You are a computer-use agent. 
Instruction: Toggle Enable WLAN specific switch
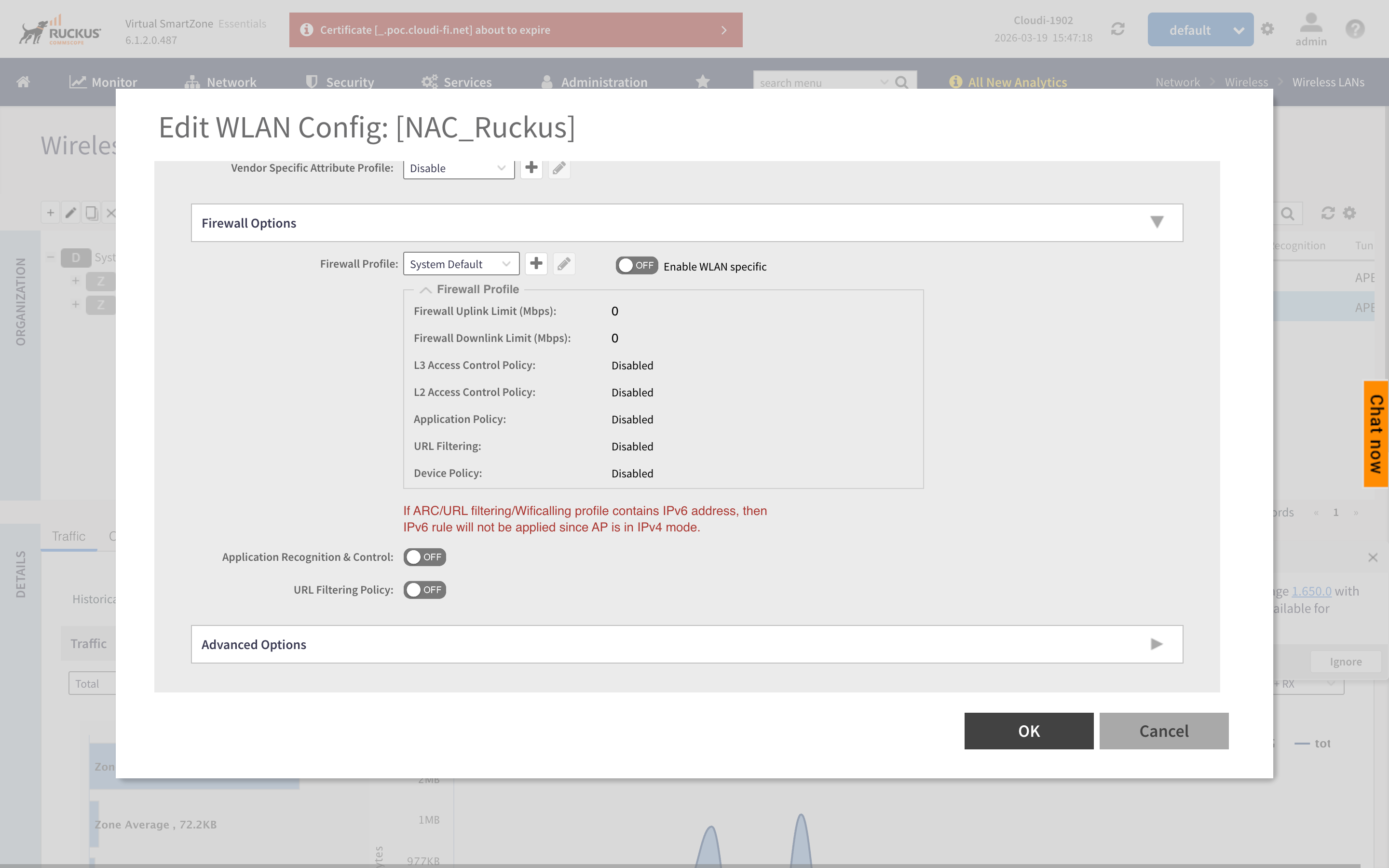point(637,265)
